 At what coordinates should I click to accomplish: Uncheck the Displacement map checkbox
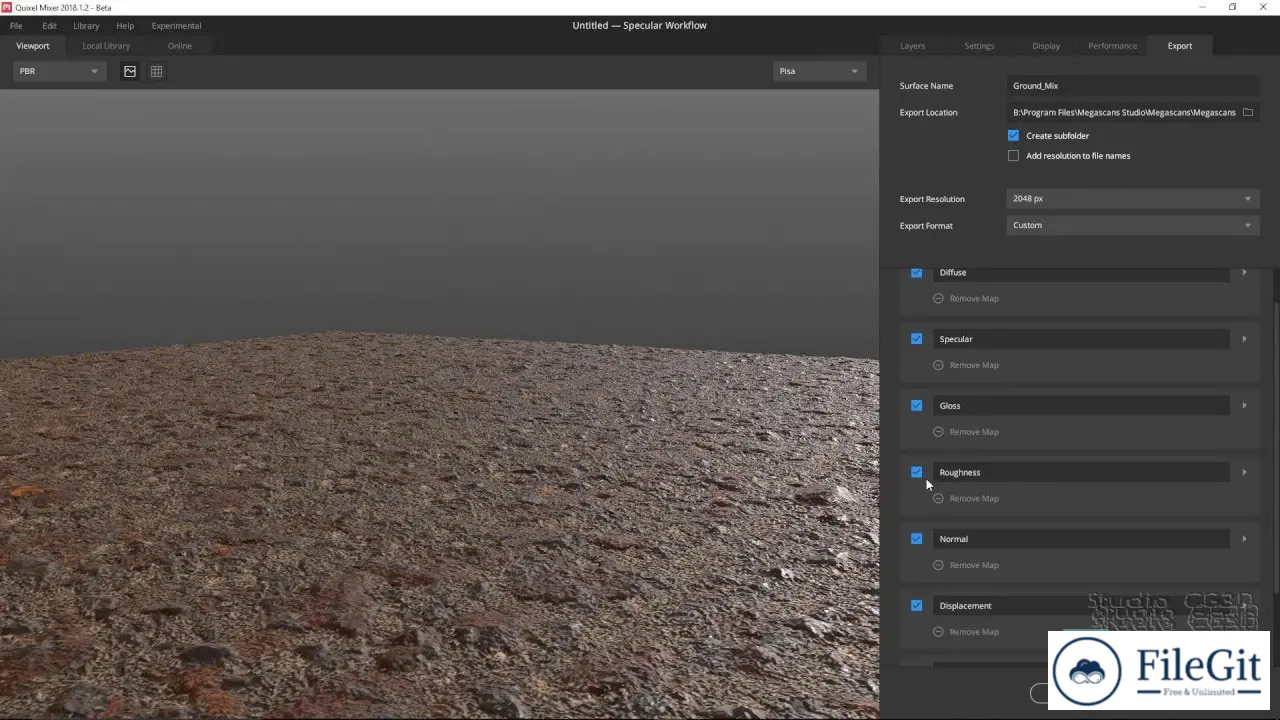(916, 605)
